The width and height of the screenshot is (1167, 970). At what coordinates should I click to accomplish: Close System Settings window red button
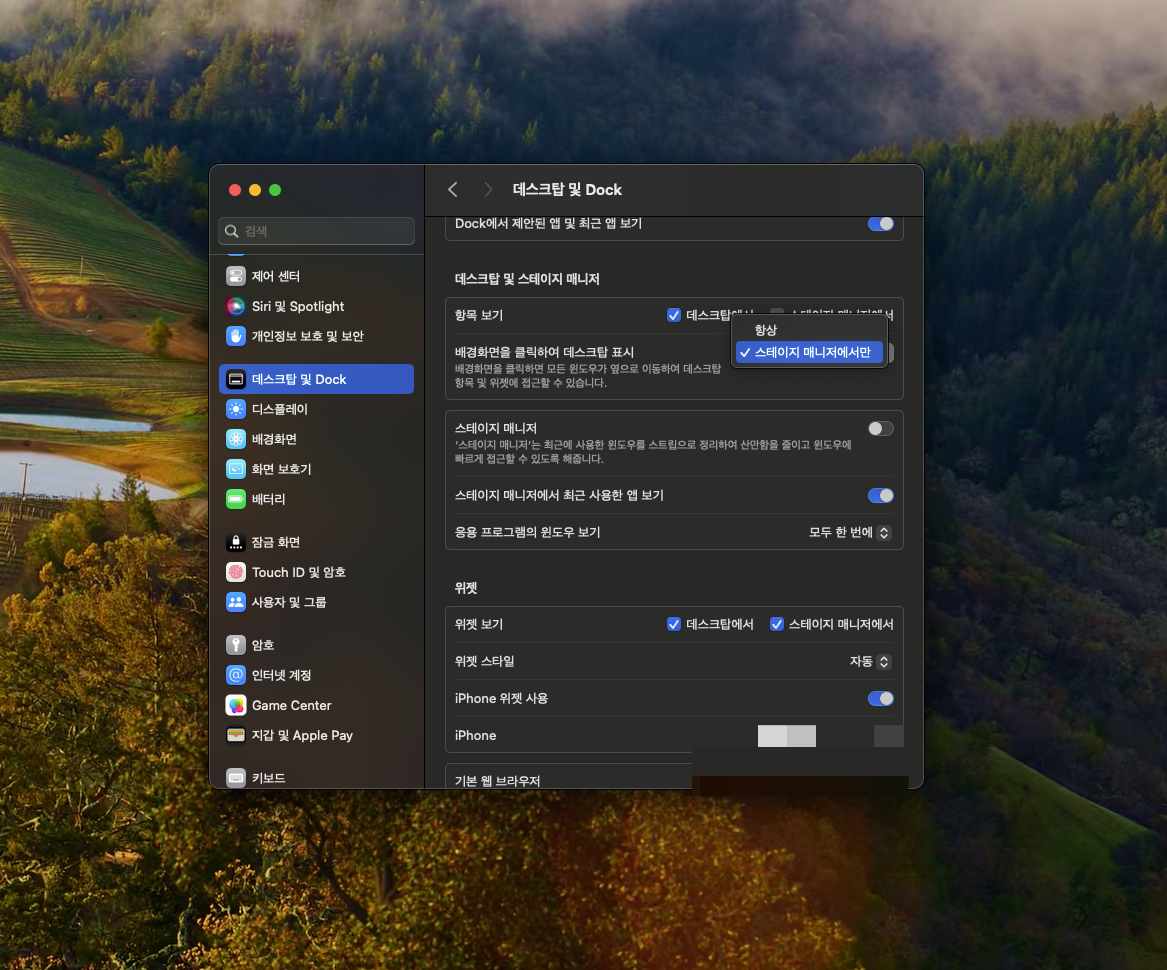234,190
